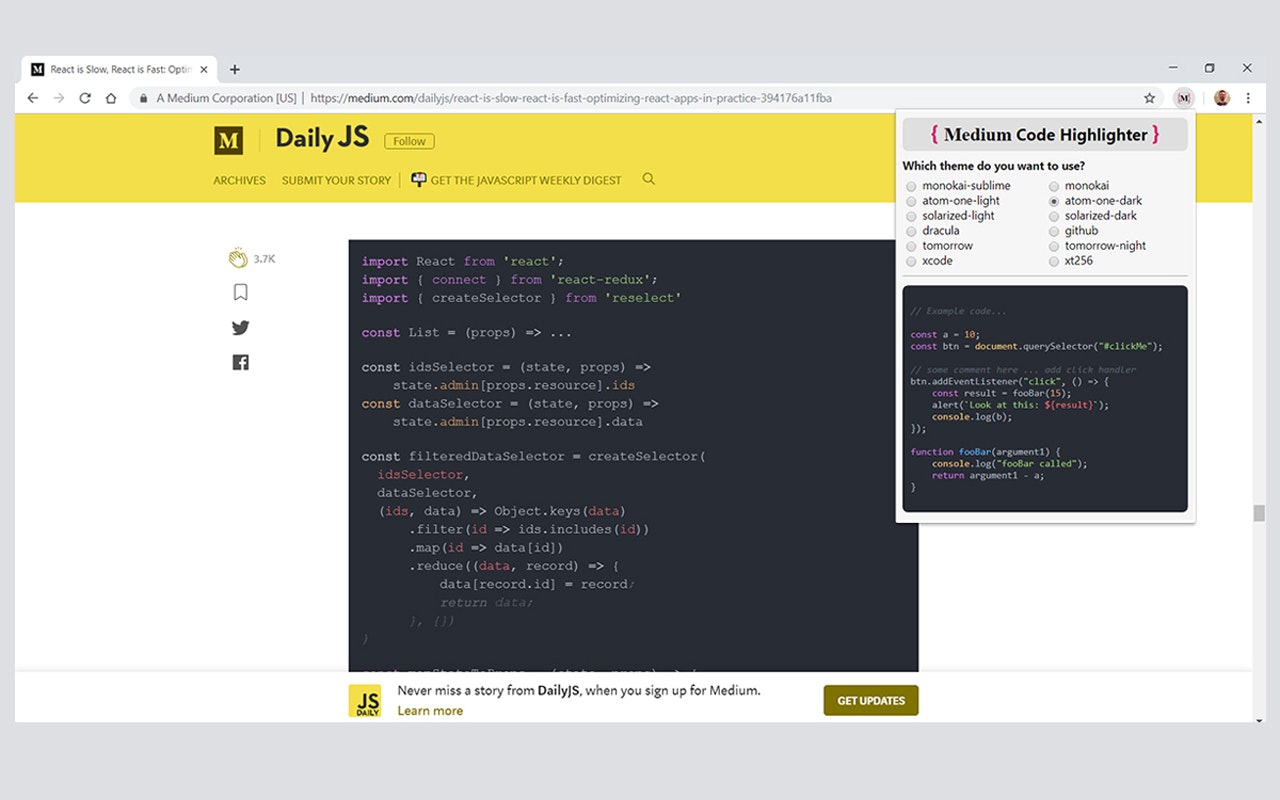Switch to the tomorrow-night theme
1280x800 pixels.
point(1054,245)
